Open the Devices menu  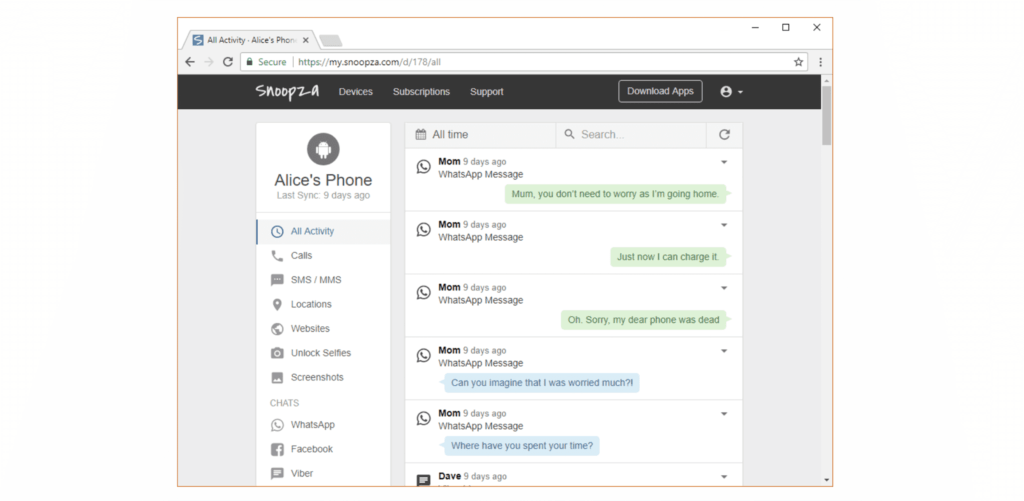point(355,92)
